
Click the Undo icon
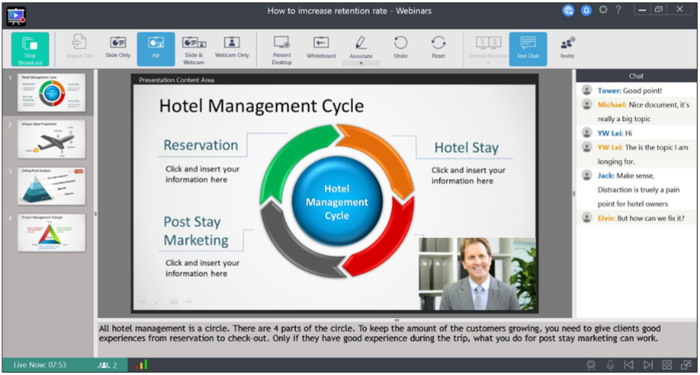400,42
